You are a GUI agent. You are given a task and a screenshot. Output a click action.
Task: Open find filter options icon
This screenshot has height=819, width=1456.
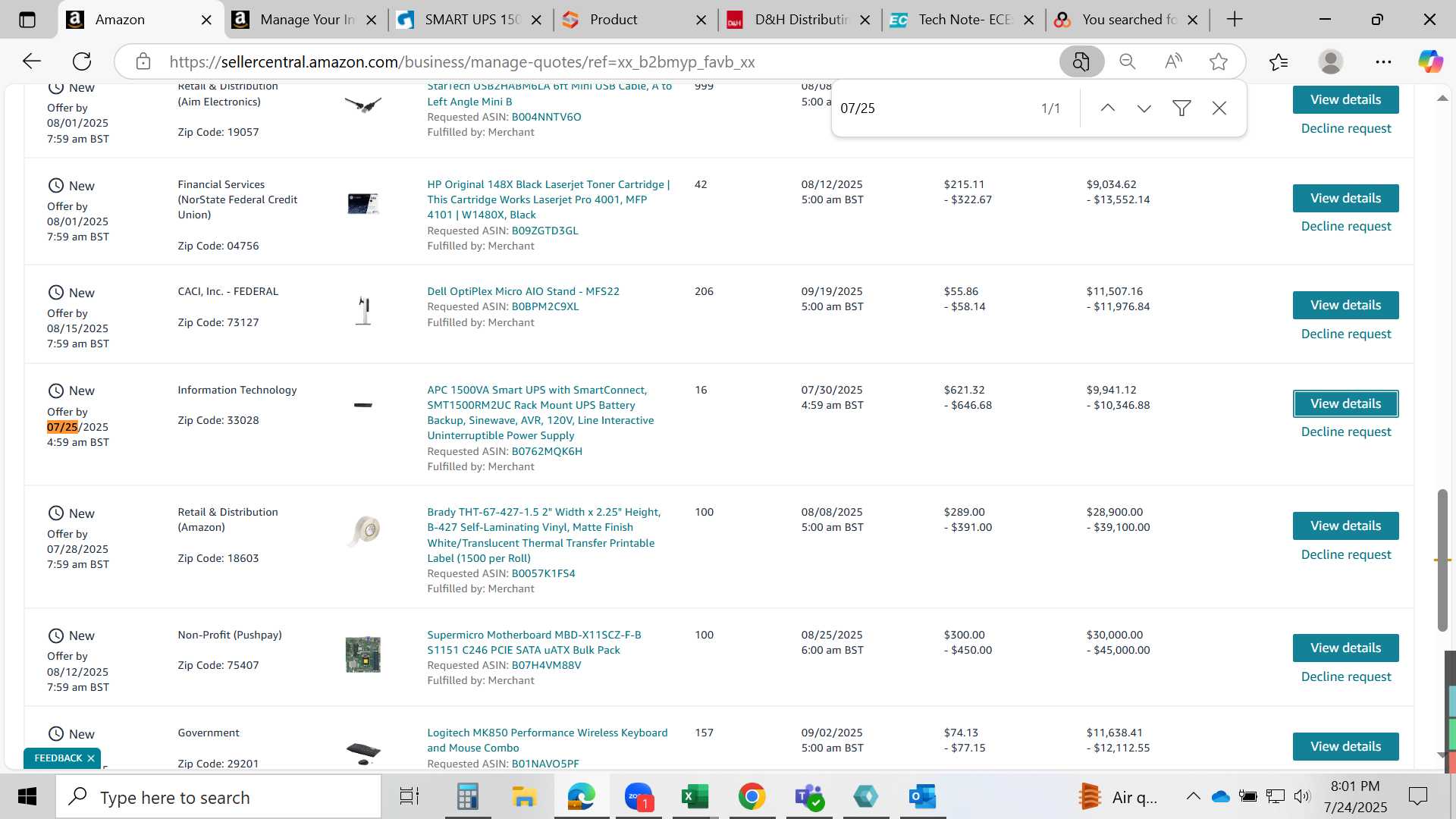point(1181,108)
